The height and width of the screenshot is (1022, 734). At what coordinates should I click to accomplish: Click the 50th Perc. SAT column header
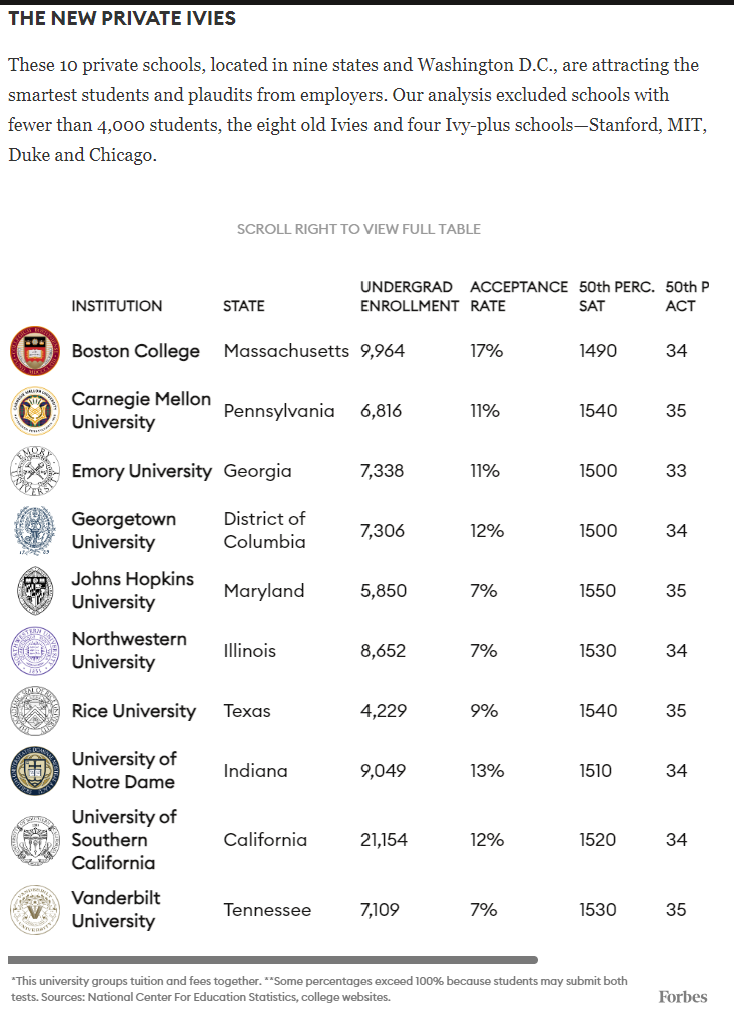[x=616, y=296]
